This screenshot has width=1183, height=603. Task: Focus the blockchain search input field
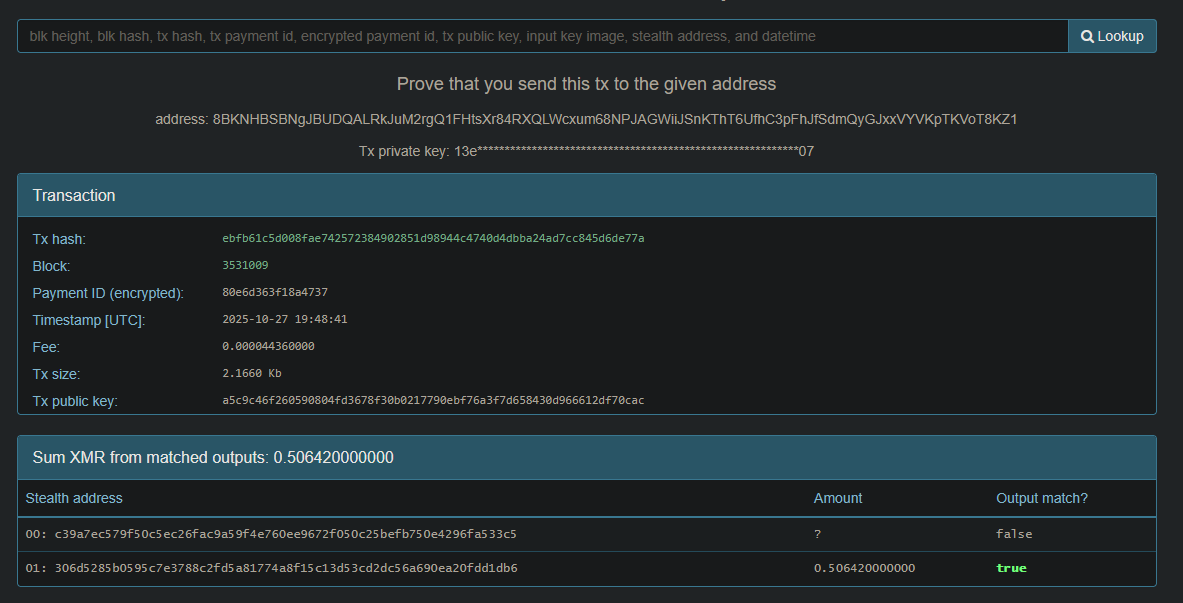[542, 36]
